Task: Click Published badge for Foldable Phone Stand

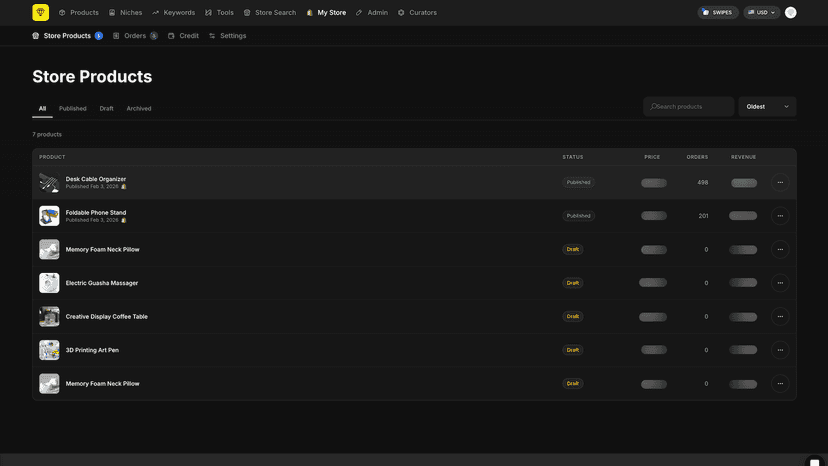Action: [x=578, y=216]
